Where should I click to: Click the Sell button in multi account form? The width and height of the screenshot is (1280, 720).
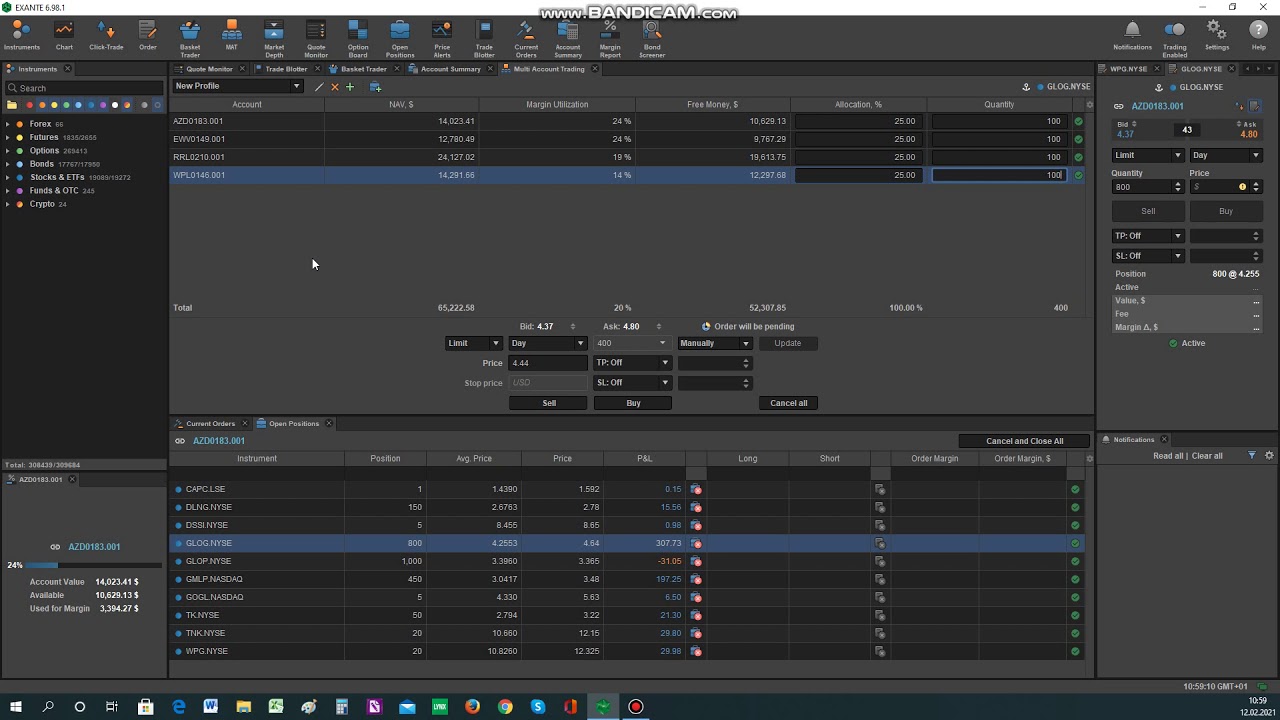point(549,403)
